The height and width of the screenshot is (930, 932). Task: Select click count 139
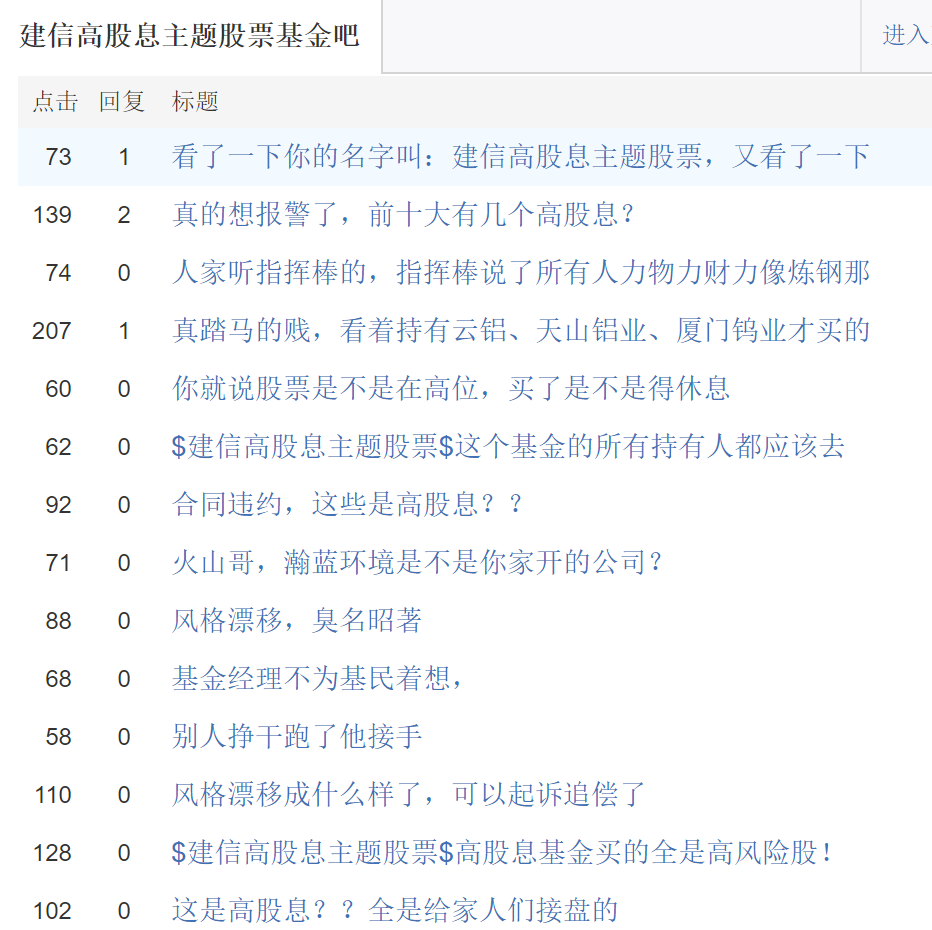[x=52, y=215]
